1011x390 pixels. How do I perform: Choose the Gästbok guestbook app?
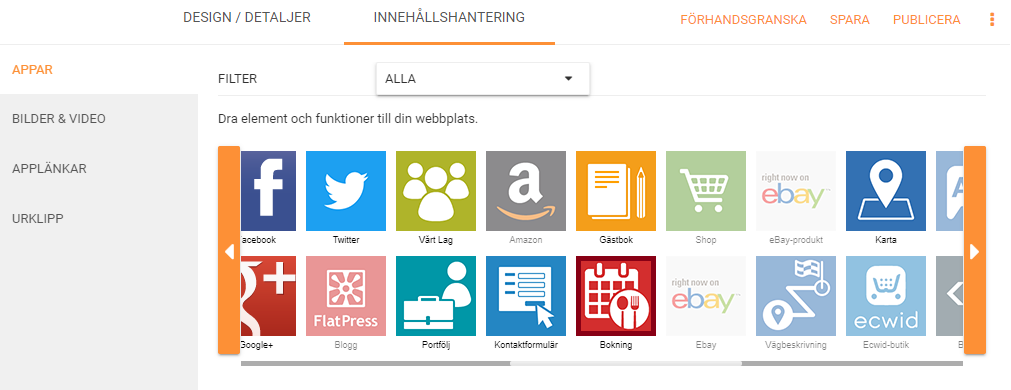point(616,191)
